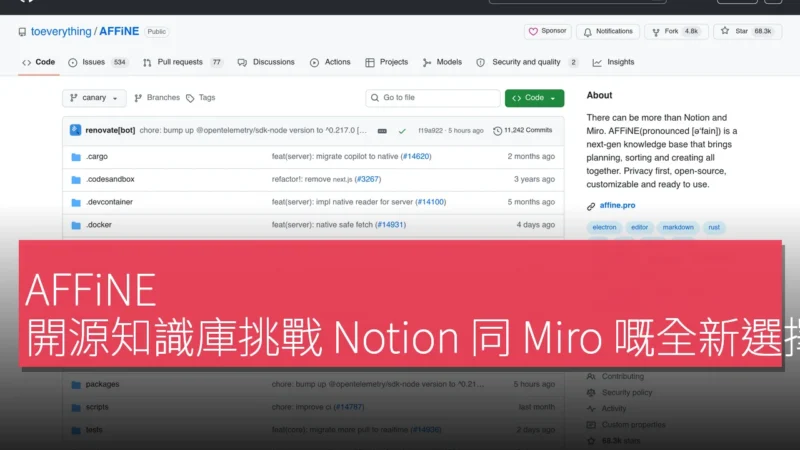The width and height of the screenshot is (800, 450).
Task: Visit the affine.pro website link
Action: [617, 206]
